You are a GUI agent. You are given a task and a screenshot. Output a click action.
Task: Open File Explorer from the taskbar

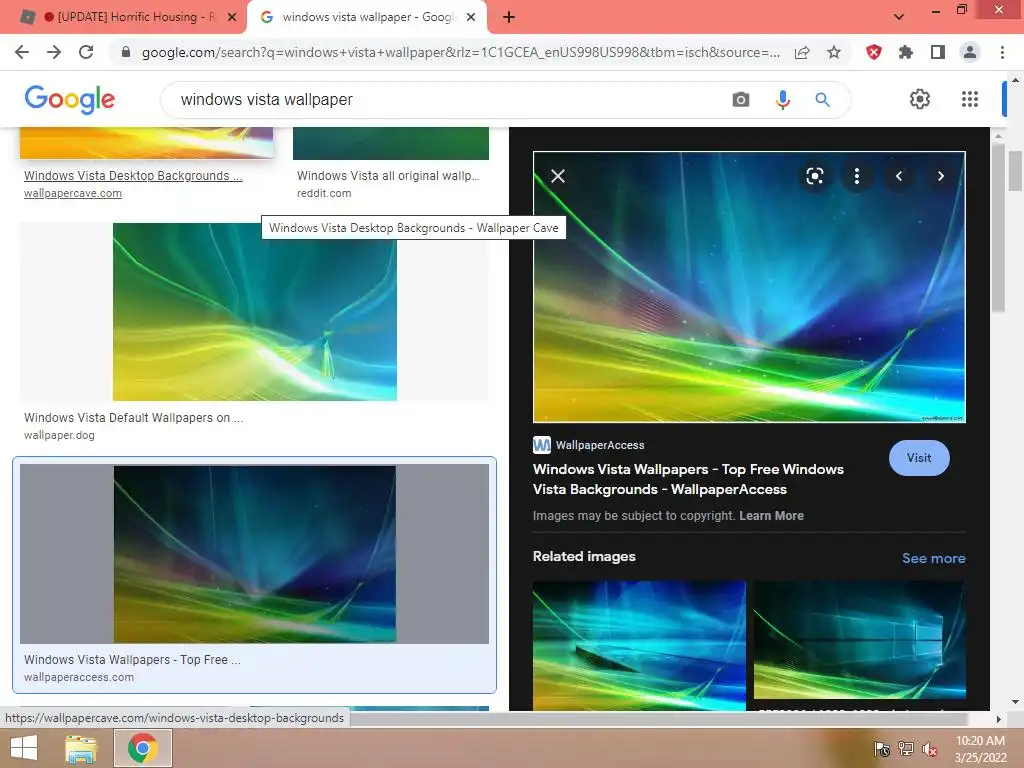(x=81, y=748)
